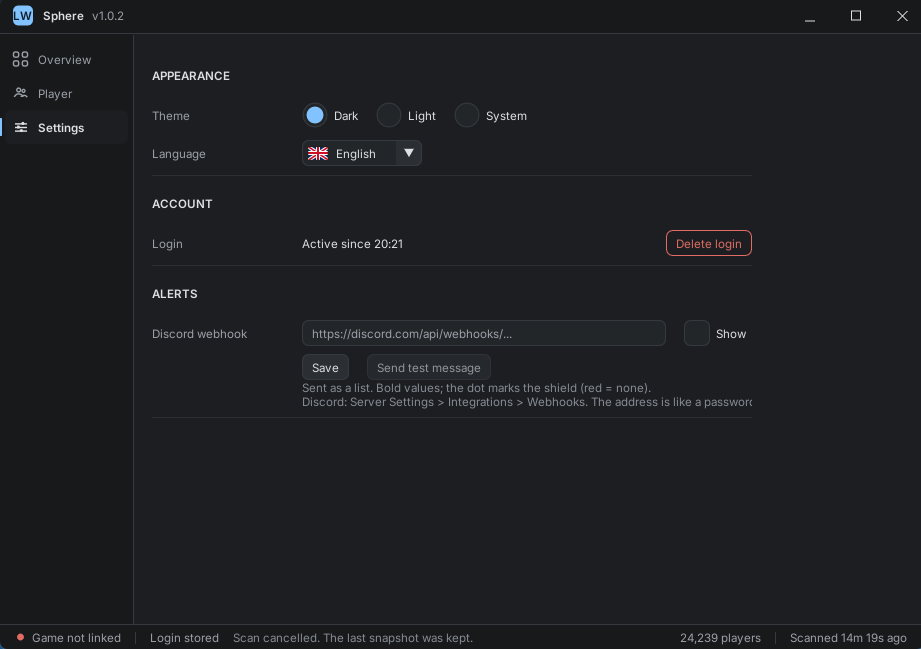Close the Sphere window

pos(902,16)
